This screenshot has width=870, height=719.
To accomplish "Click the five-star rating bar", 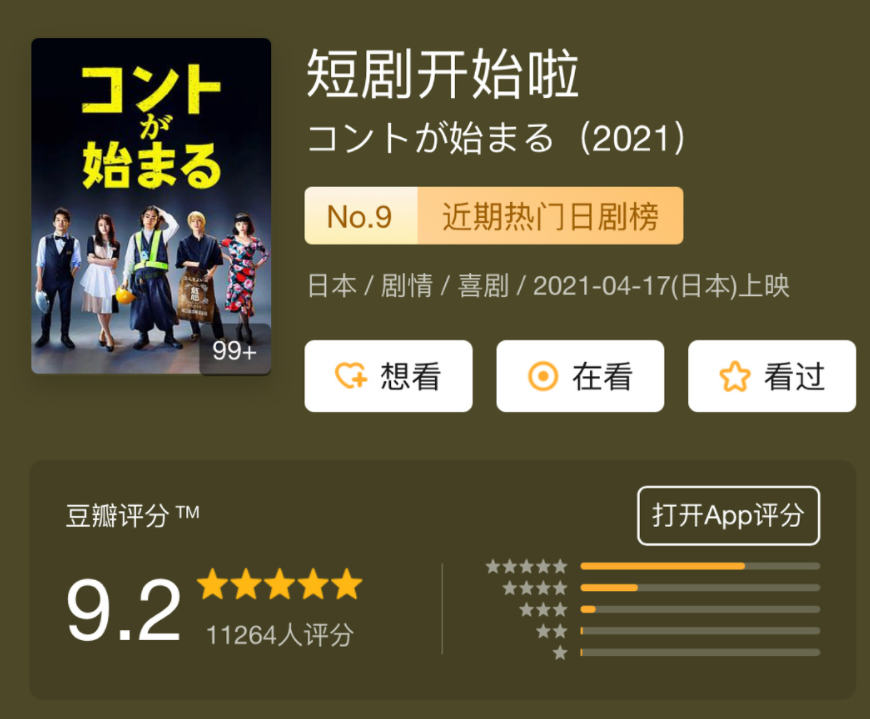I will pyautogui.click(x=700, y=566).
